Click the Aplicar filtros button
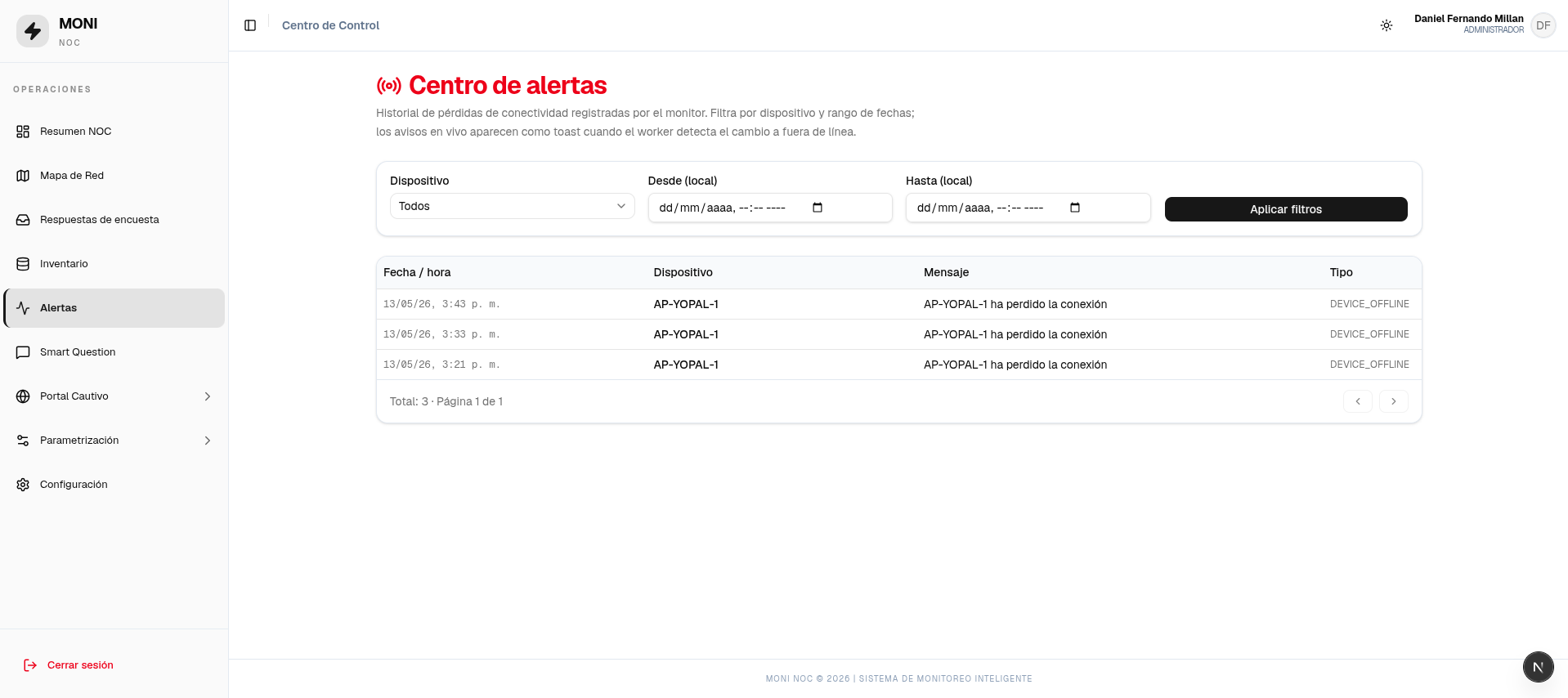Screen dimensions: 1568x698 tap(1286, 209)
